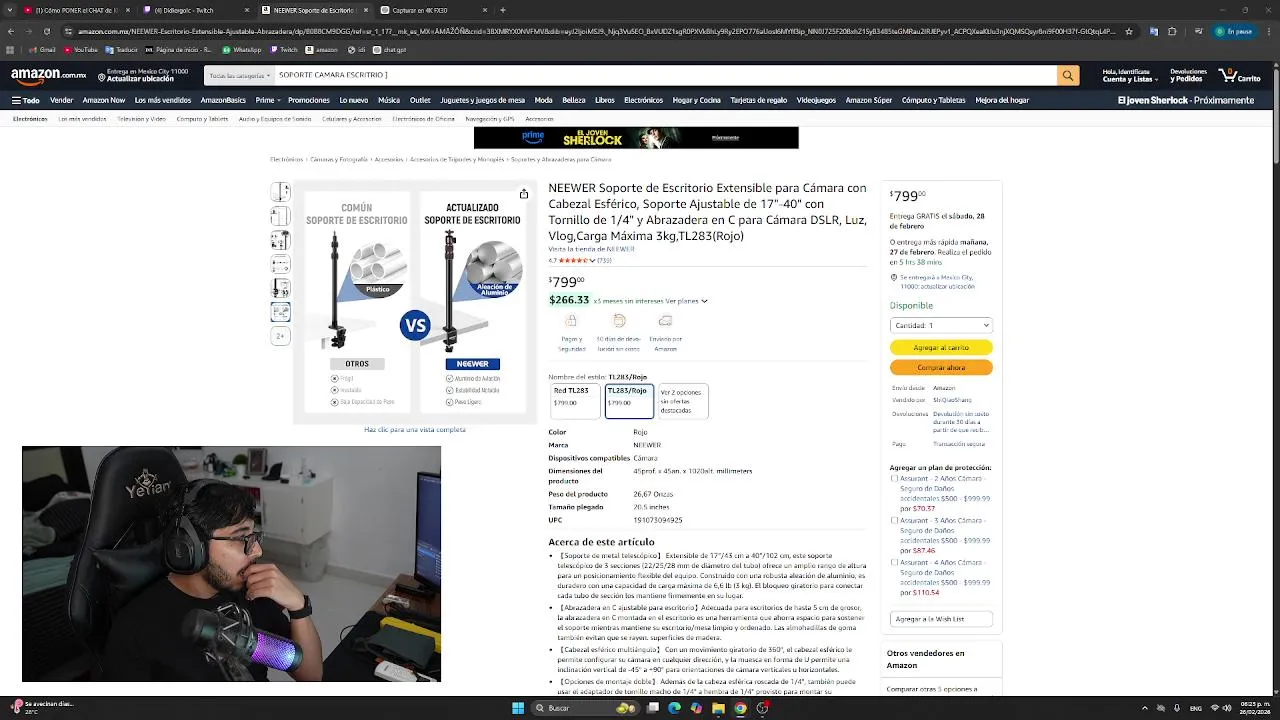Image resolution: width=1280 pixels, height=720 pixels.
Task: Click the orange Amazon search magnifier button
Action: point(1068,75)
